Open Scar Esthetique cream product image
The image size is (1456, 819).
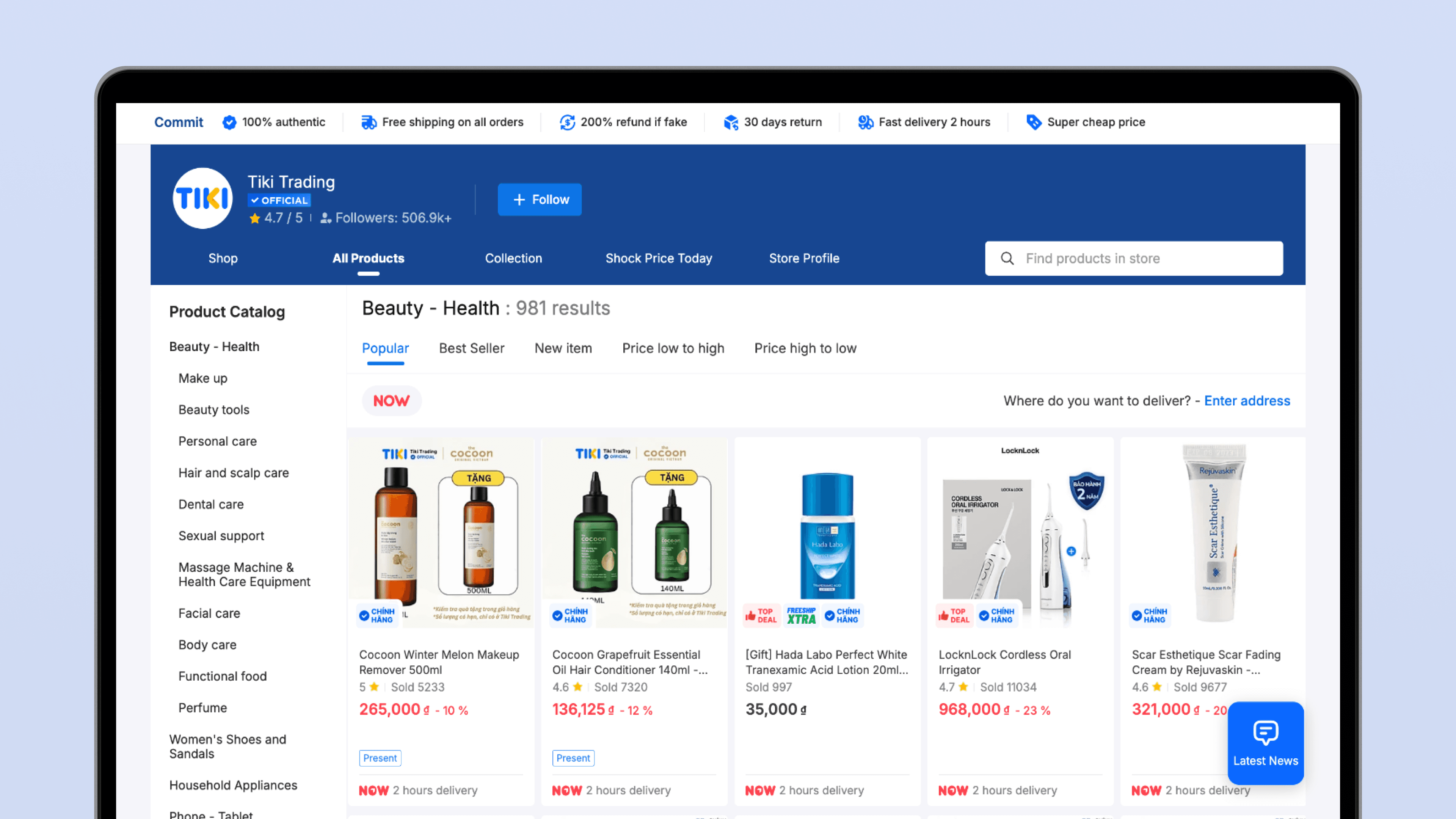(x=1213, y=532)
